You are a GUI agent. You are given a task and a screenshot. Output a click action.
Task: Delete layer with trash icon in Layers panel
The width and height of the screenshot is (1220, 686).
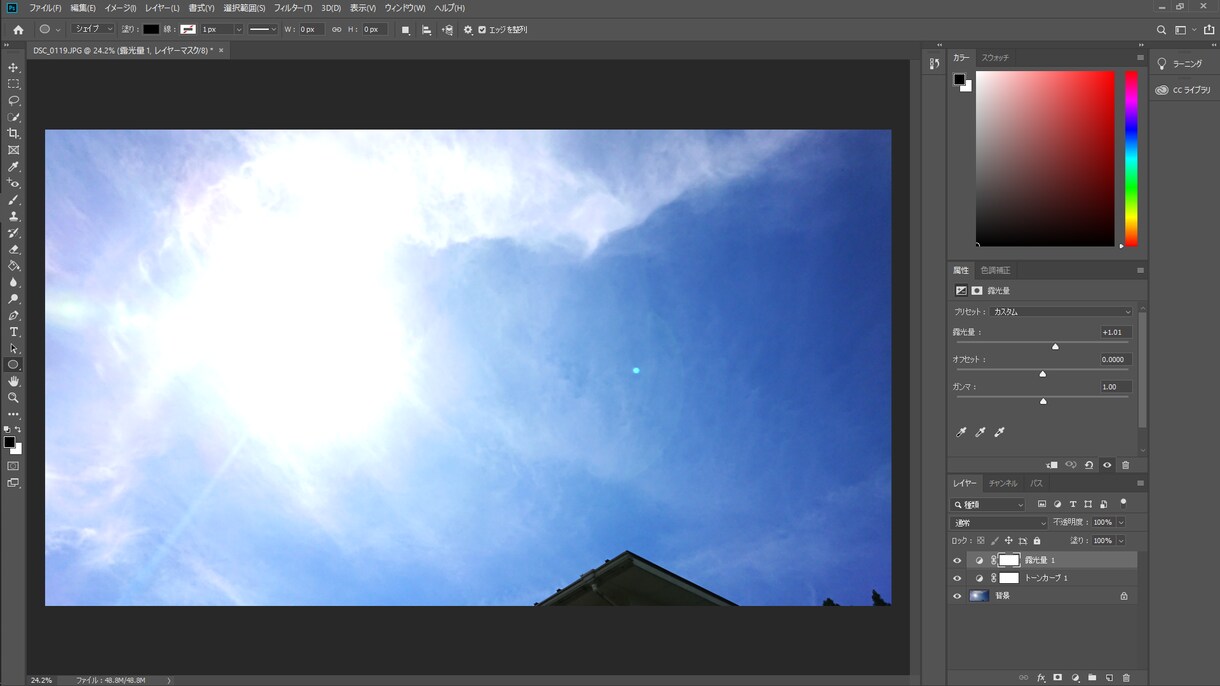[1126, 678]
